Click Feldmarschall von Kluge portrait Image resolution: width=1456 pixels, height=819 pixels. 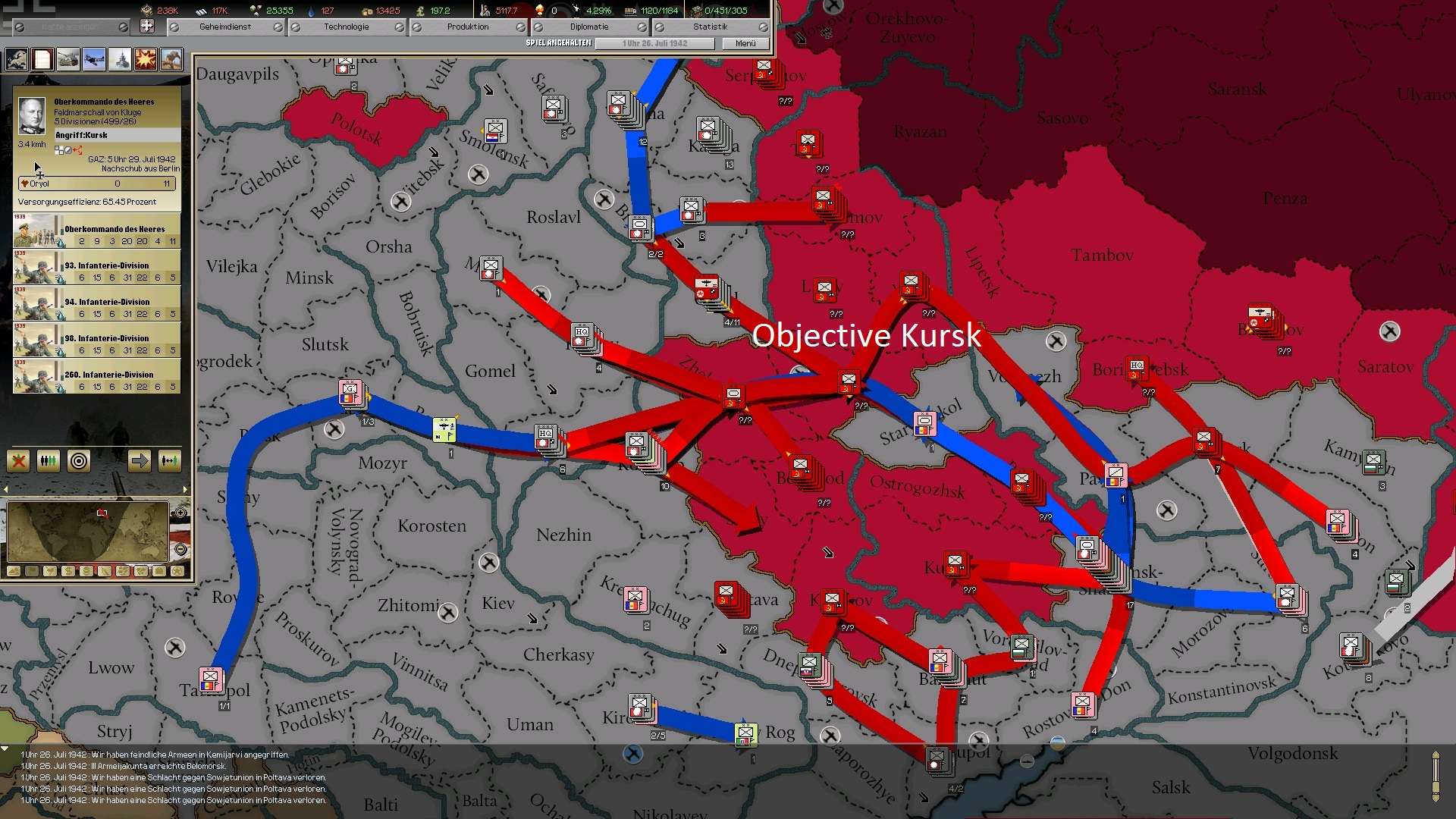tap(32, 115)
